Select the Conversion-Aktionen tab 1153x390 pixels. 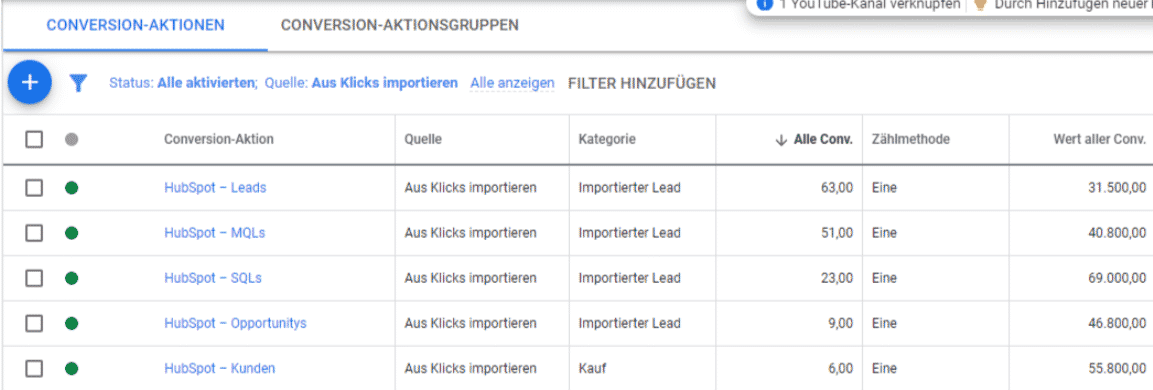(x=135, y=25)
